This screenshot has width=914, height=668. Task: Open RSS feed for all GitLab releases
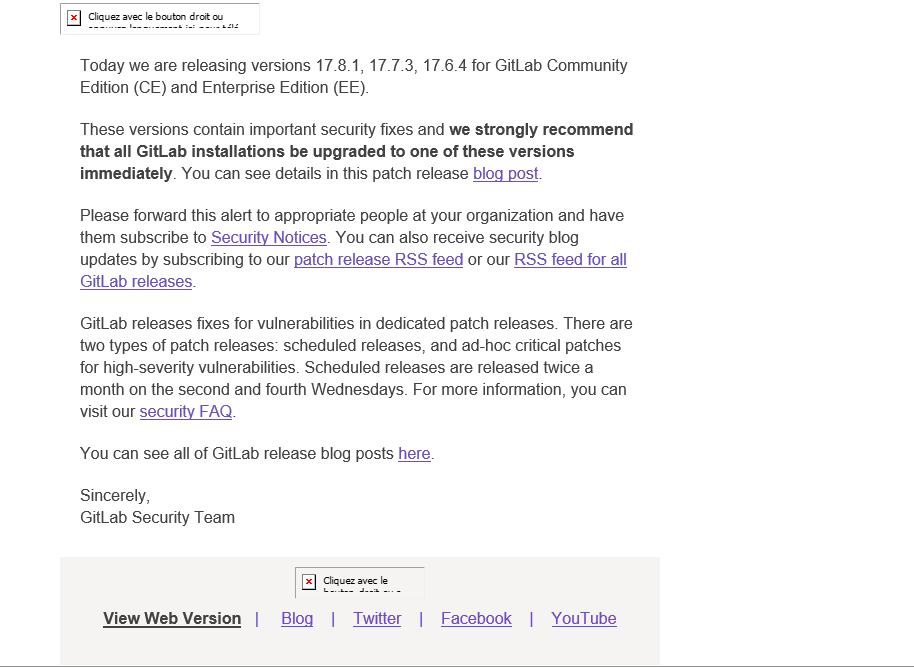570,260
